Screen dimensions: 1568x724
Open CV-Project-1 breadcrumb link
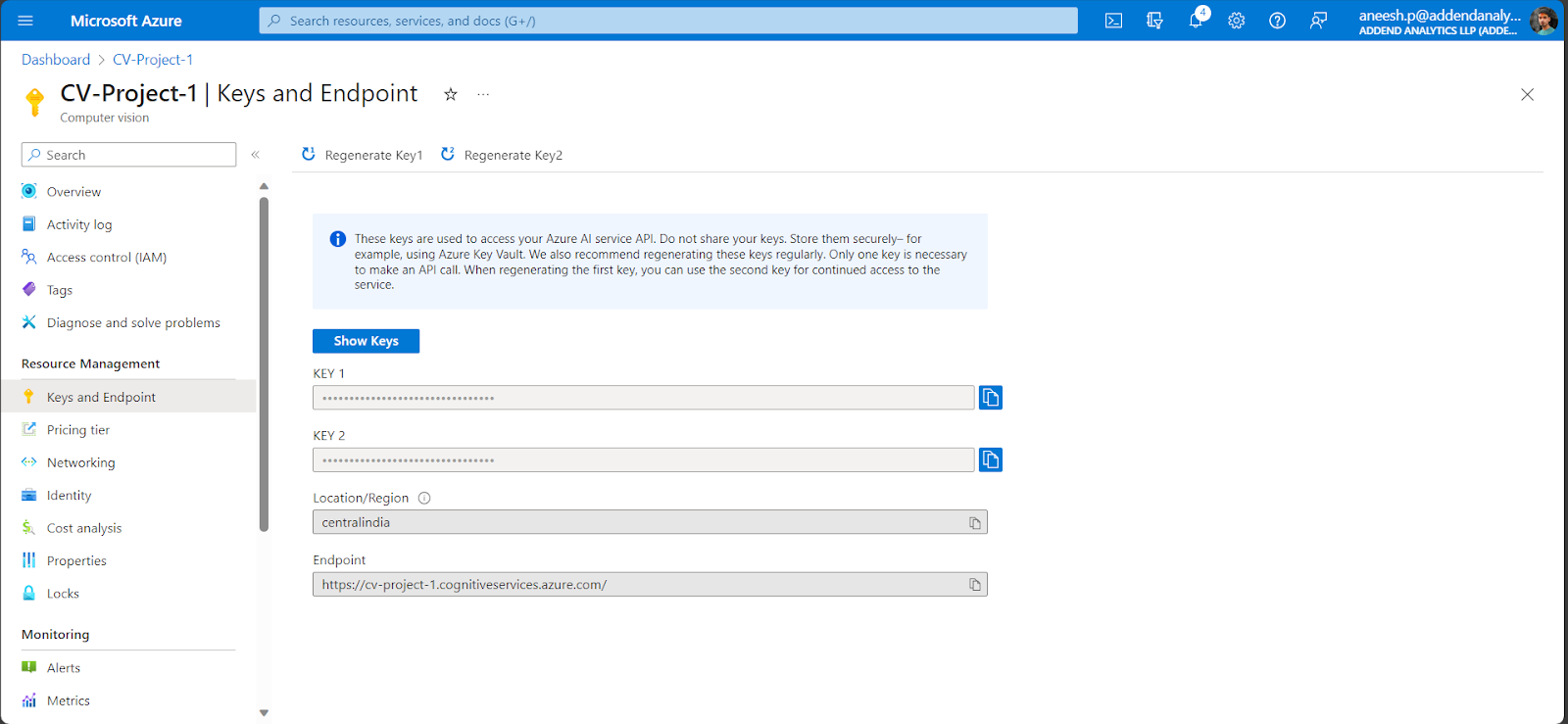(x=153, y=60)
